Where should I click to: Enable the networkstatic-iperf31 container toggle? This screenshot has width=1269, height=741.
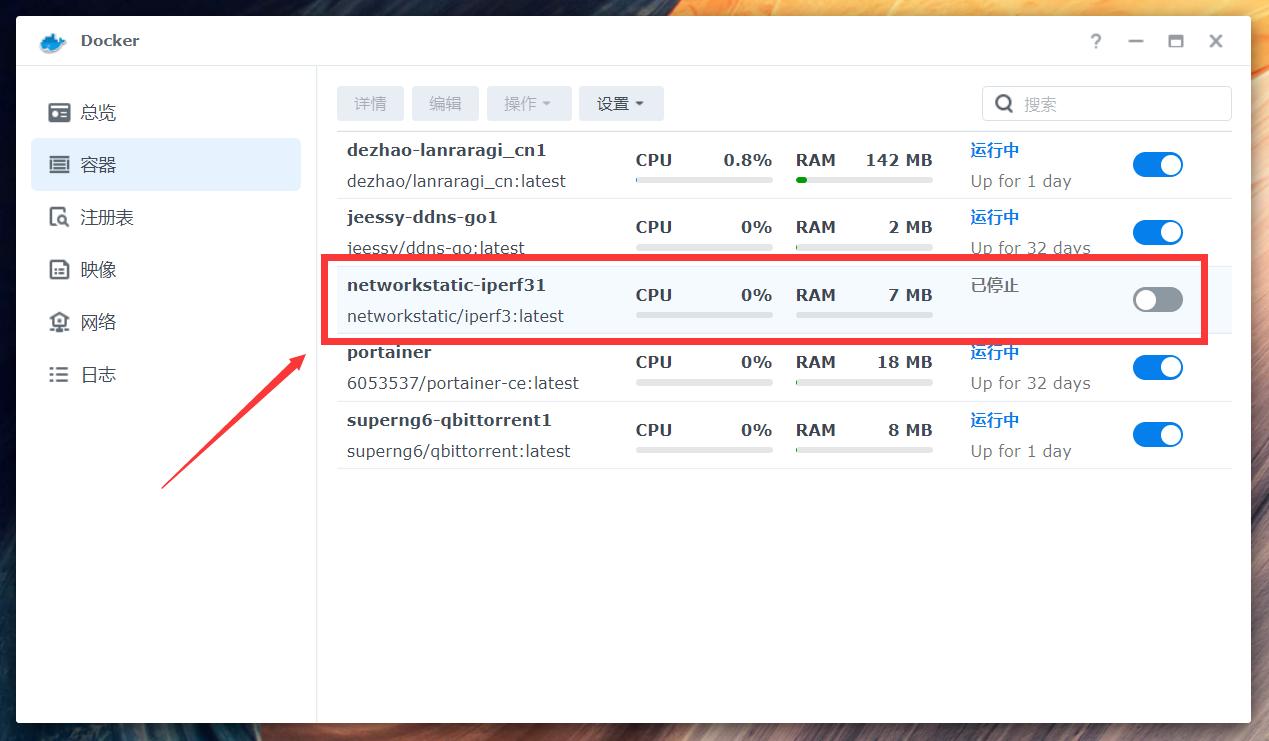1157,299
